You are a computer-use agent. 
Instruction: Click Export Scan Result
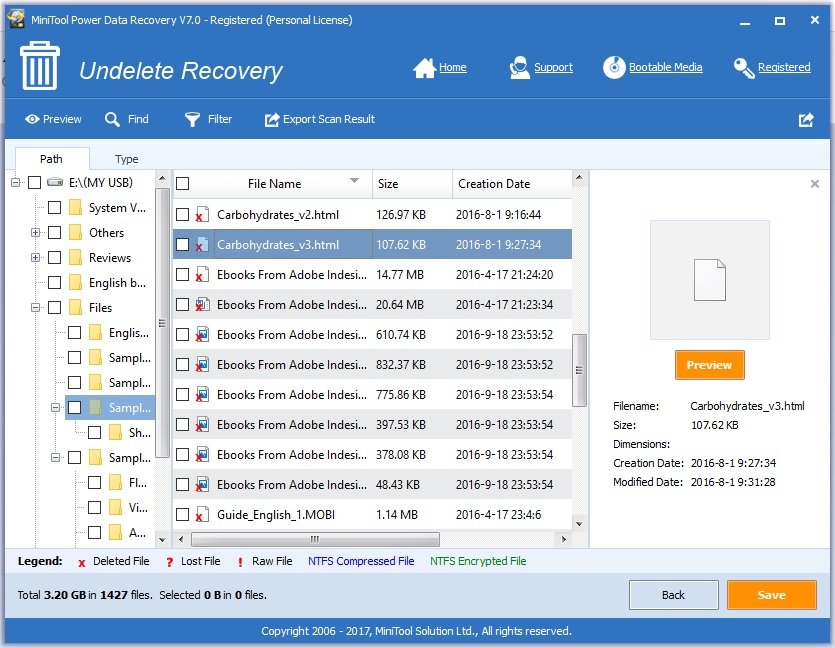[x=320, y=119]
